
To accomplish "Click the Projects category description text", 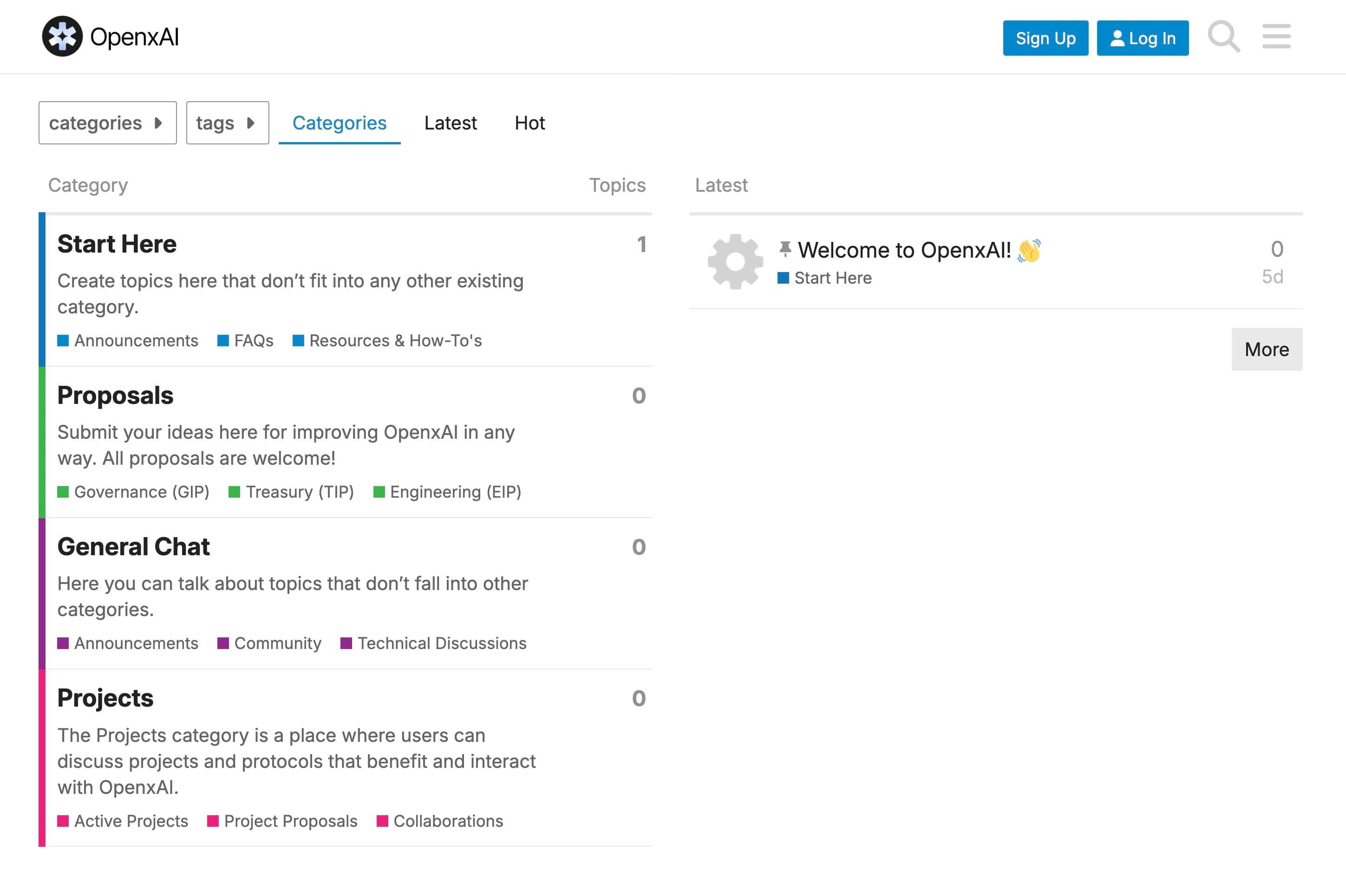I will click(x=297, y=761).
